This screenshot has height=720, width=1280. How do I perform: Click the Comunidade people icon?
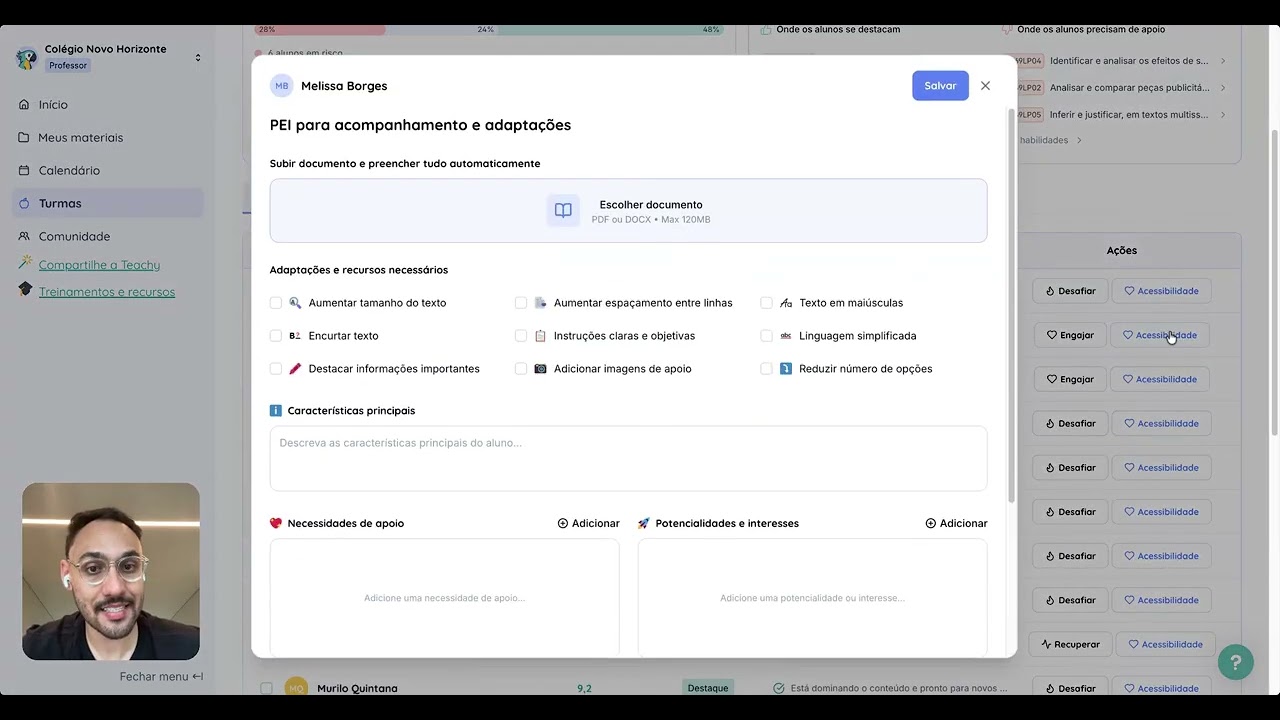(x=24, y=236)
